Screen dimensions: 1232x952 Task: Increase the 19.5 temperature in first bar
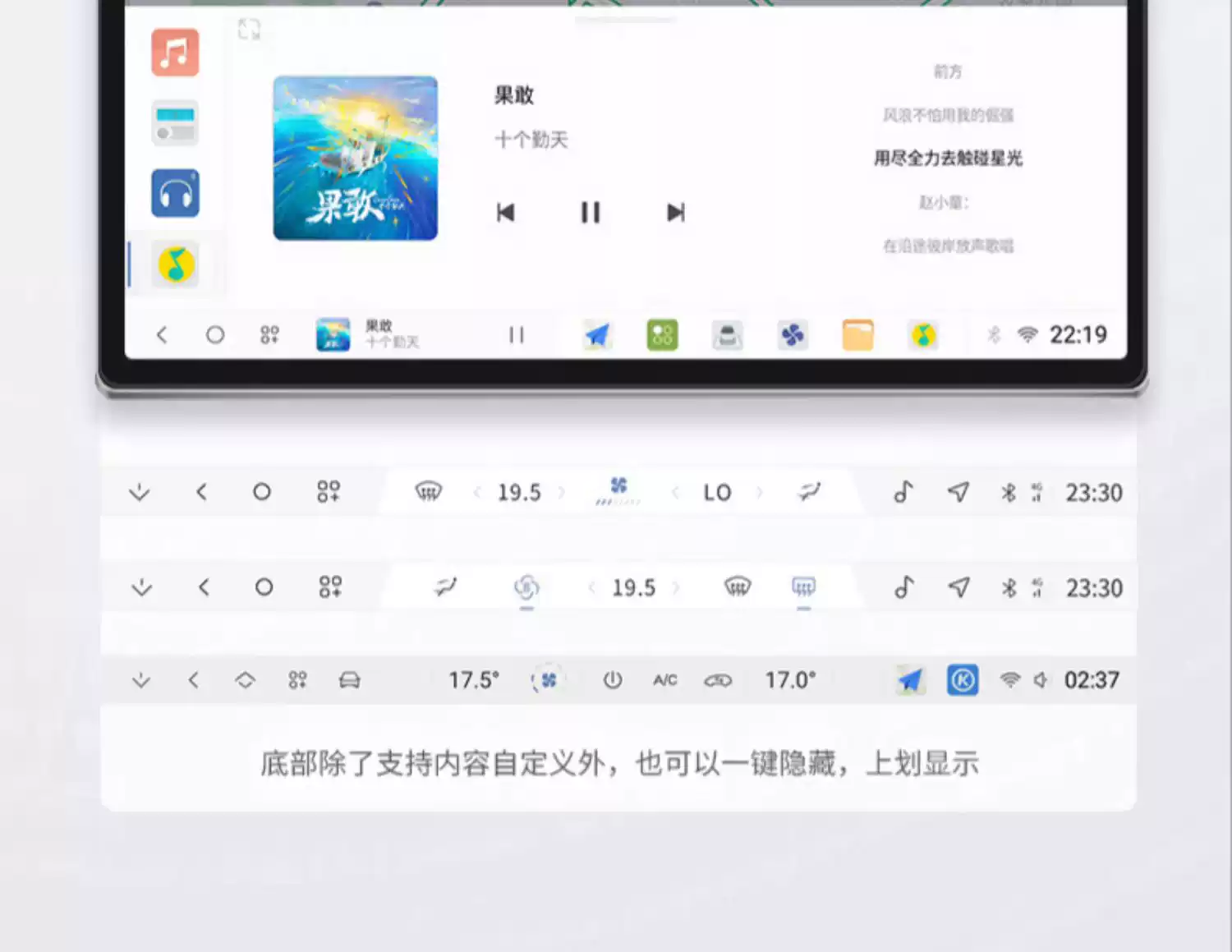562,493
